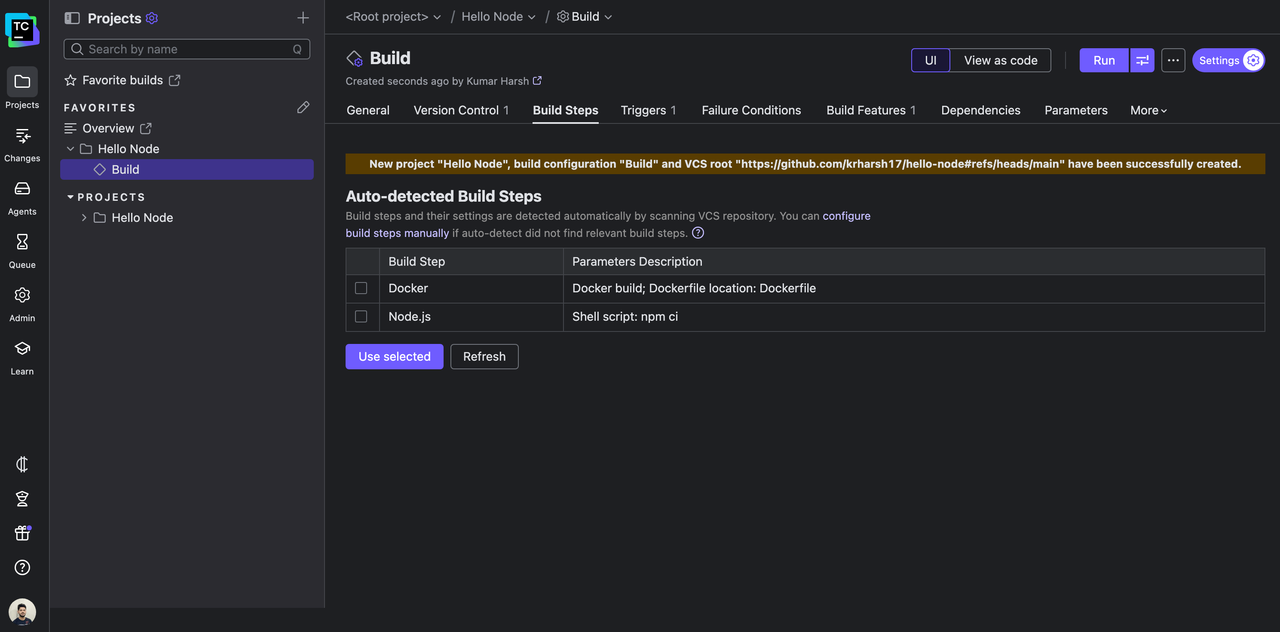Expand the Hello Node project under Projects
The height and width of the screenshot is (632, 1280).
pos(84,218)
